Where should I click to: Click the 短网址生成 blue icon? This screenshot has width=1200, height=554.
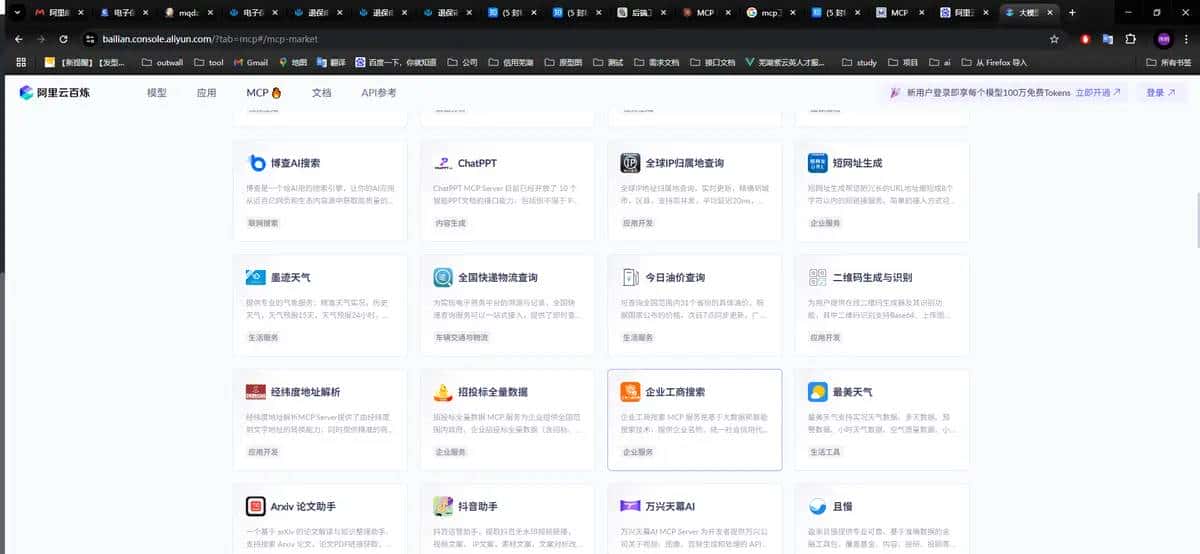coord(817,163)
